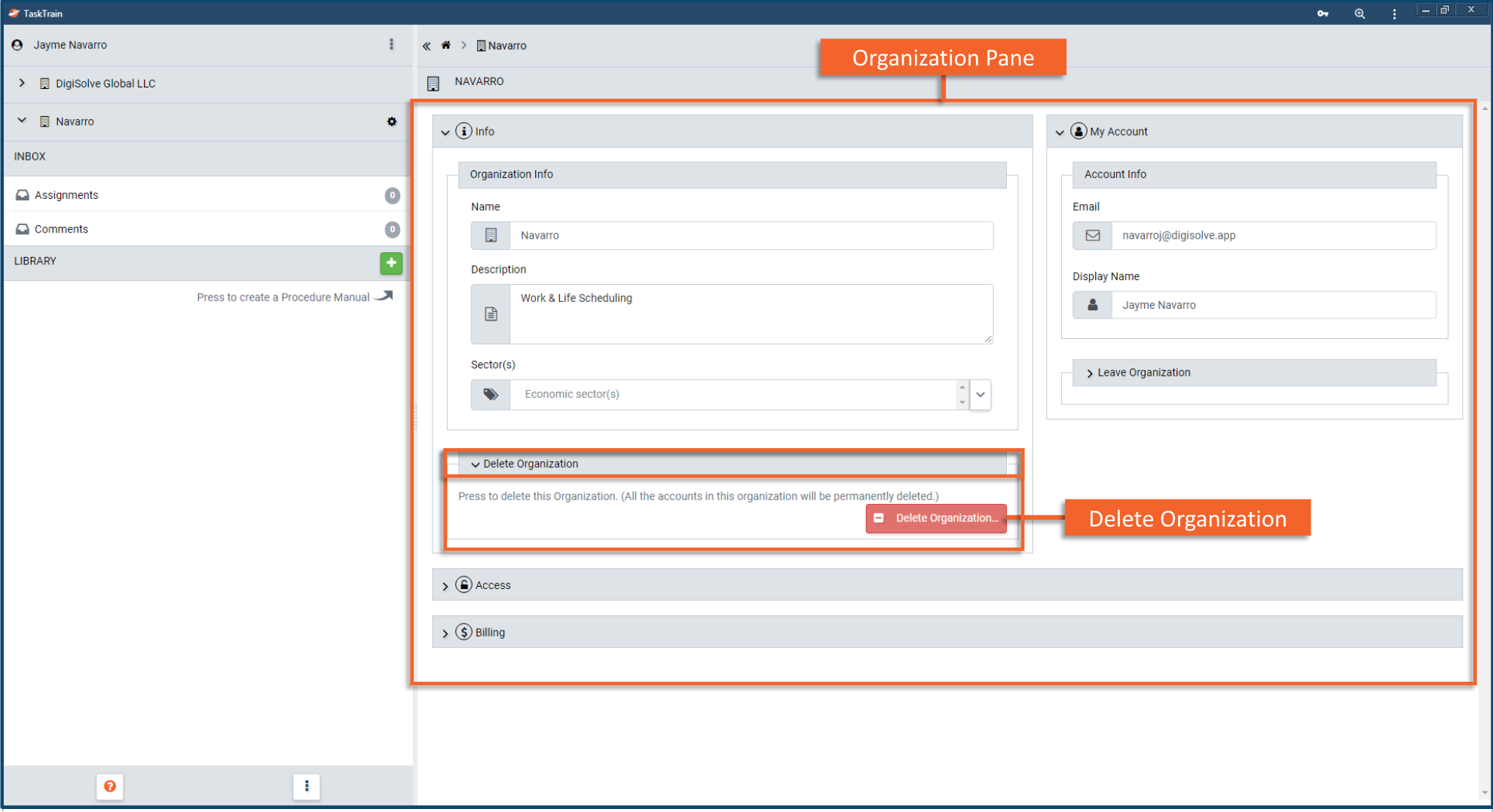Viewport: 1493px width, 812px height.
Task: Click the person icon in Display Name field
Action: pyautogui.click(x=1093, y=305)
